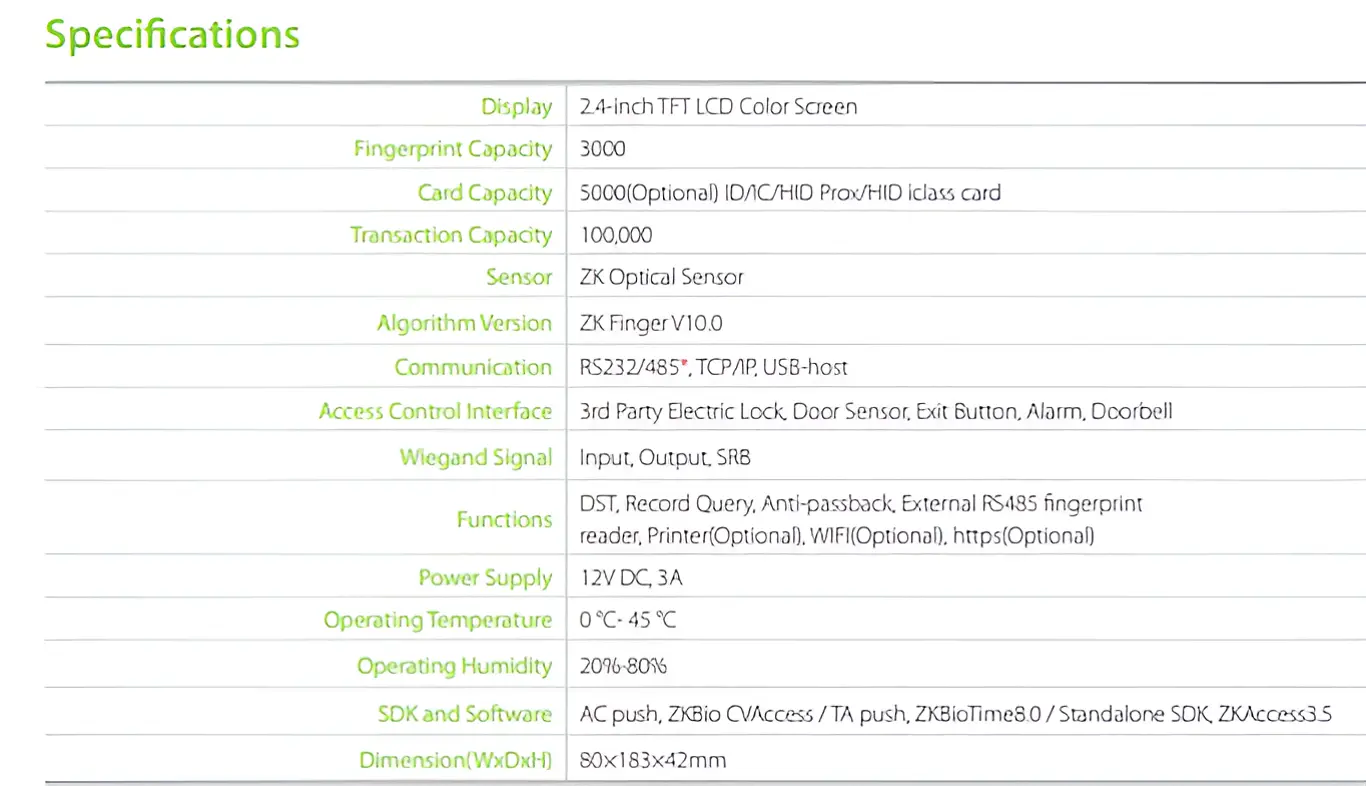Click the 80x183x42mm dimension value
The width and height of the screenshot is (1366, 786).
(x=652, y=760)
